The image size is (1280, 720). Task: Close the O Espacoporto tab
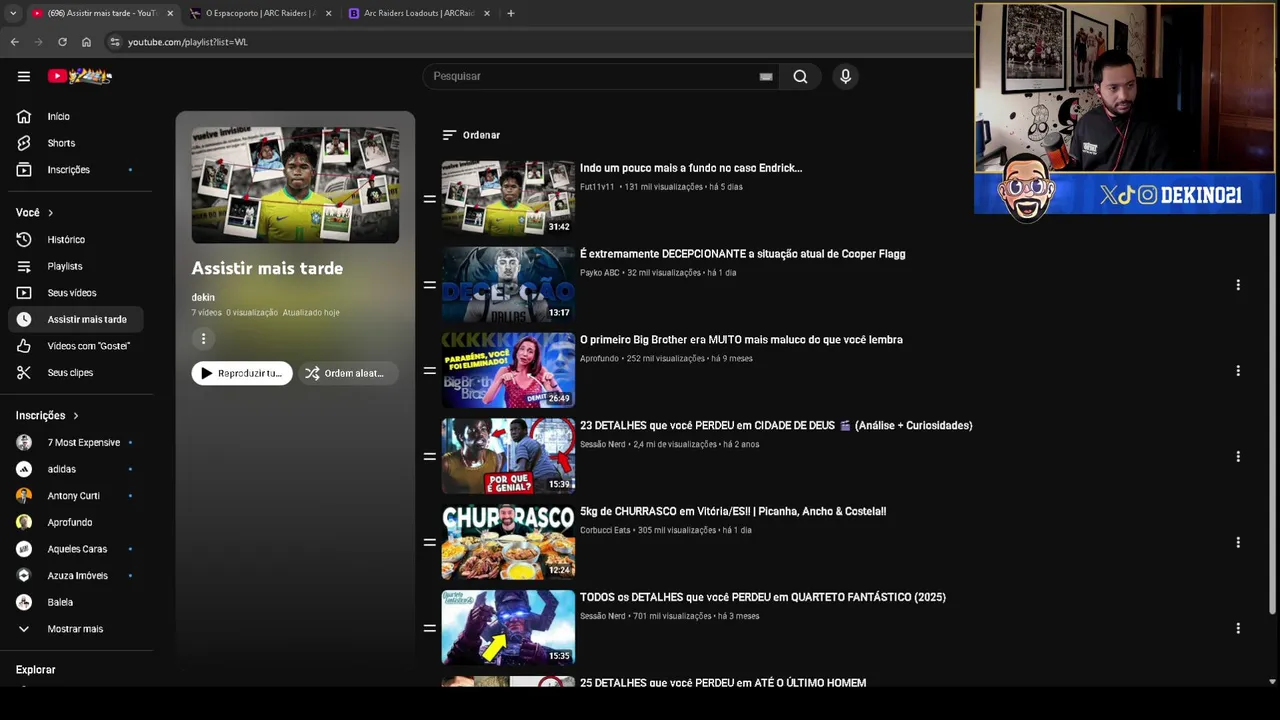(328, 13)
